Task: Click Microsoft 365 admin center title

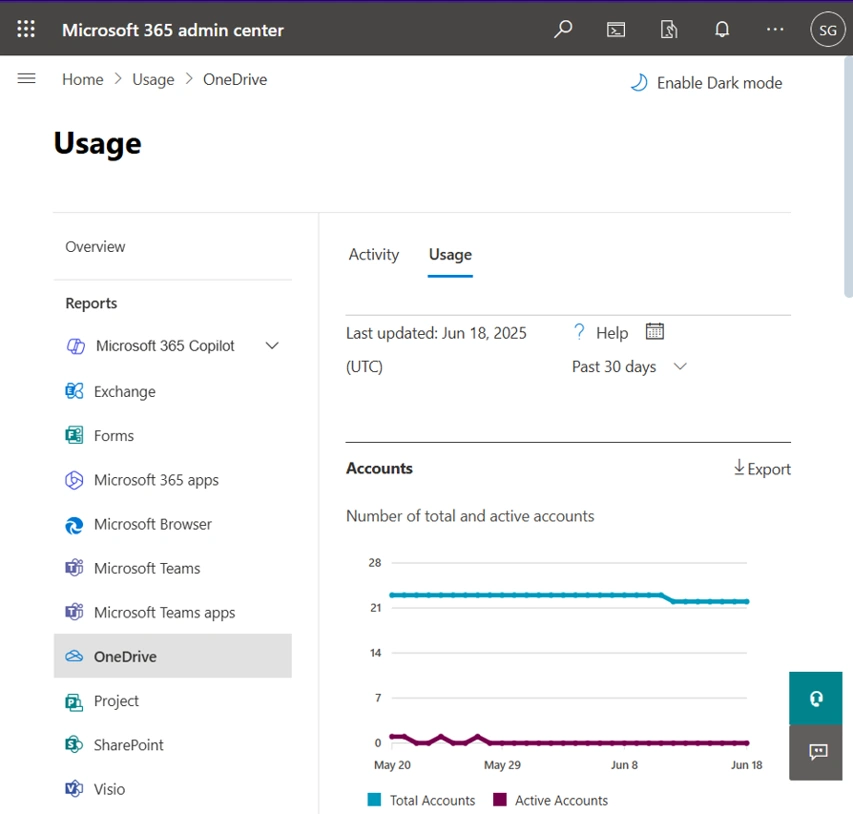Action: click(x=173, y=30)
